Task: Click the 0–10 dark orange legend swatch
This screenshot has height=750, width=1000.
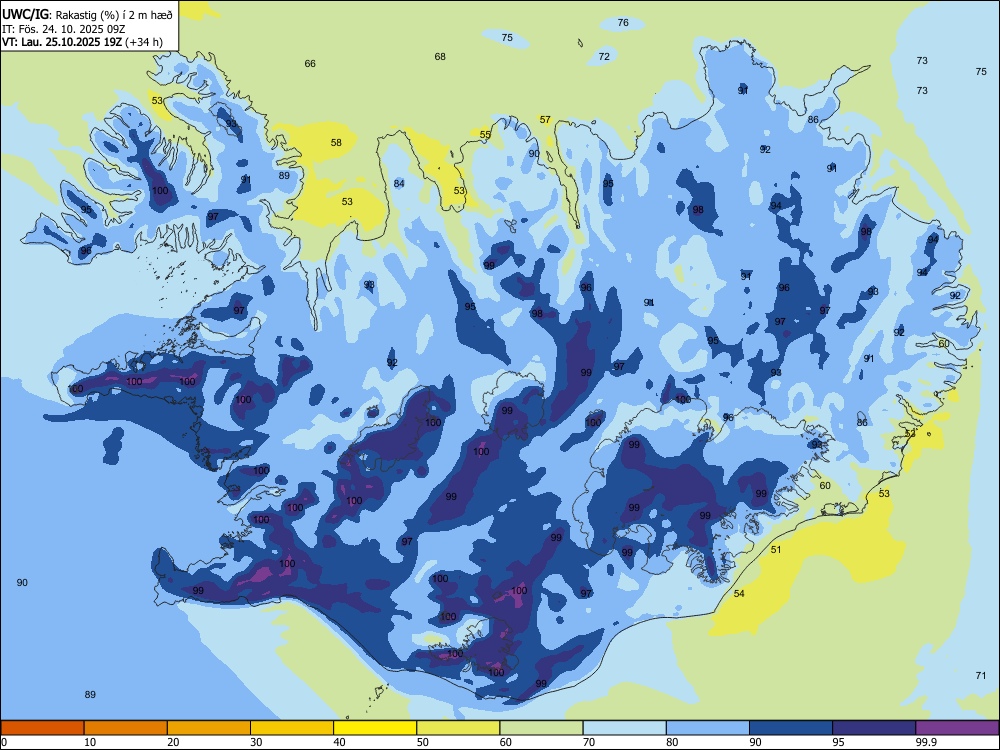Action: click(x=42, y=728)
